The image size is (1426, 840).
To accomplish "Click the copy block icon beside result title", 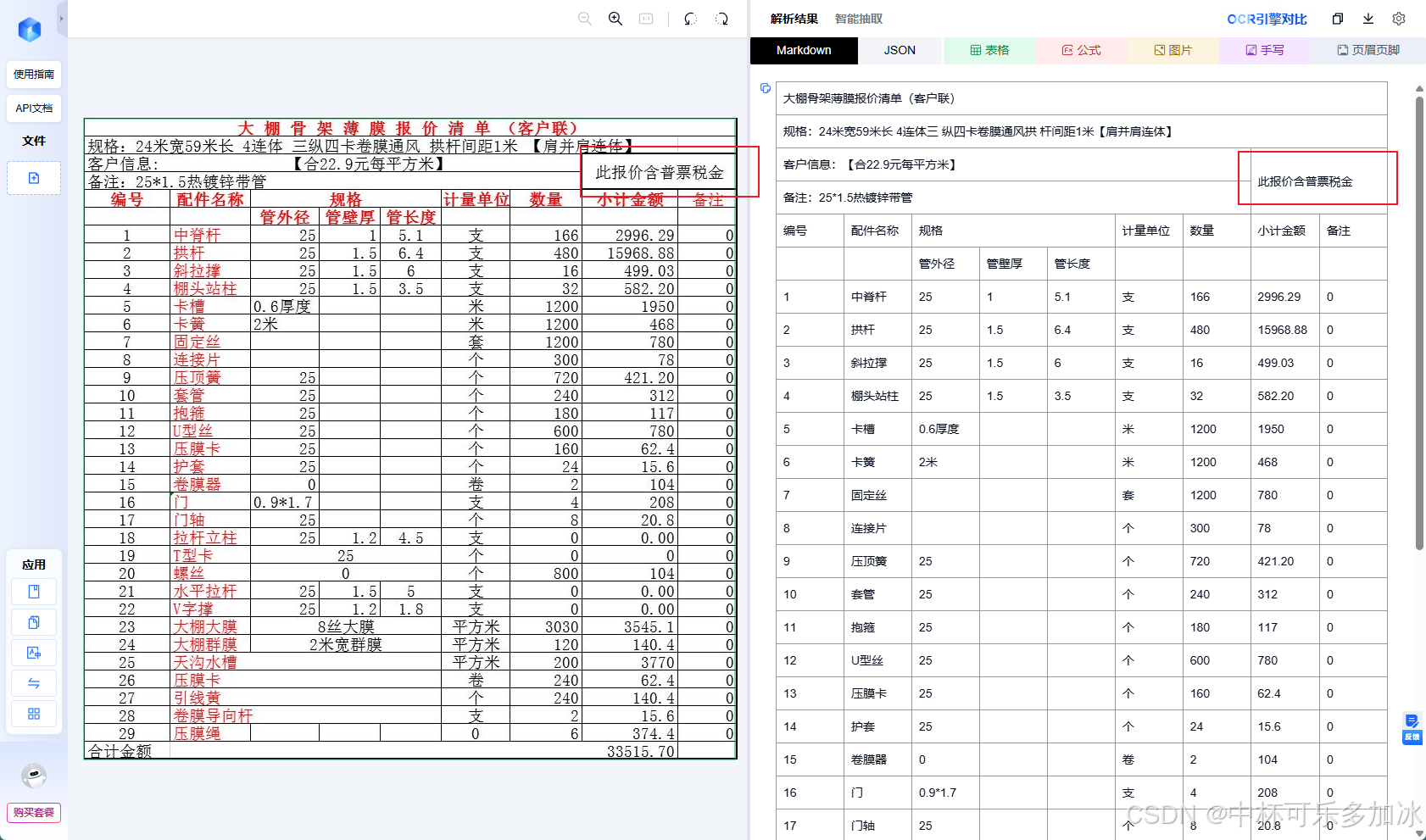I will click(x=765, y=88).
